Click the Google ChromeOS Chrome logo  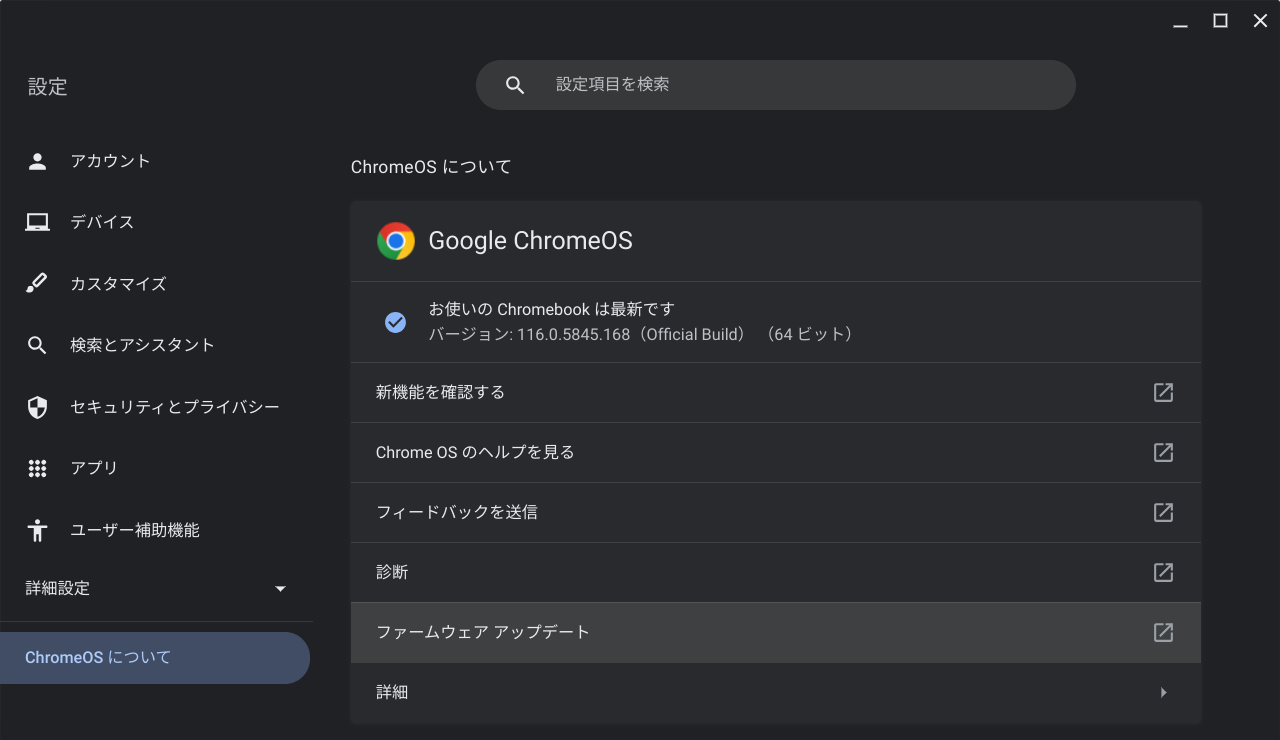click(396, 240)
